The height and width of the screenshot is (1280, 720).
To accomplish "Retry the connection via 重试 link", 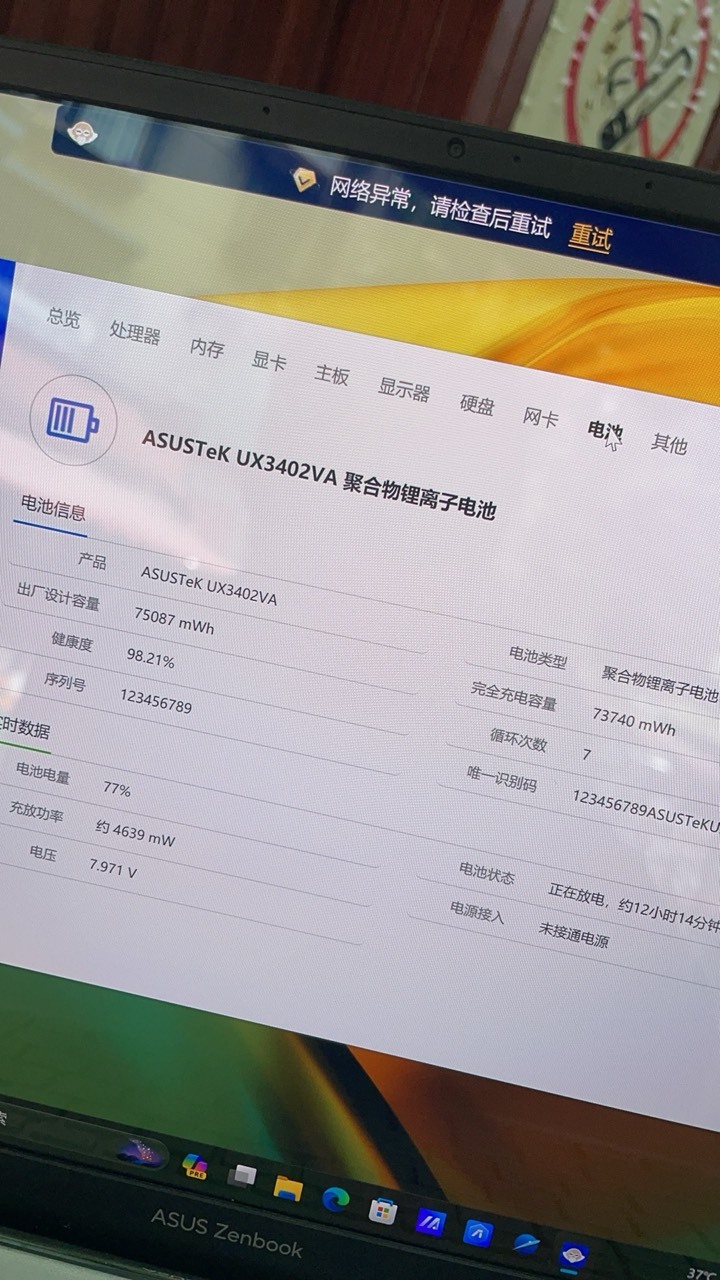I will pos(590,237).
